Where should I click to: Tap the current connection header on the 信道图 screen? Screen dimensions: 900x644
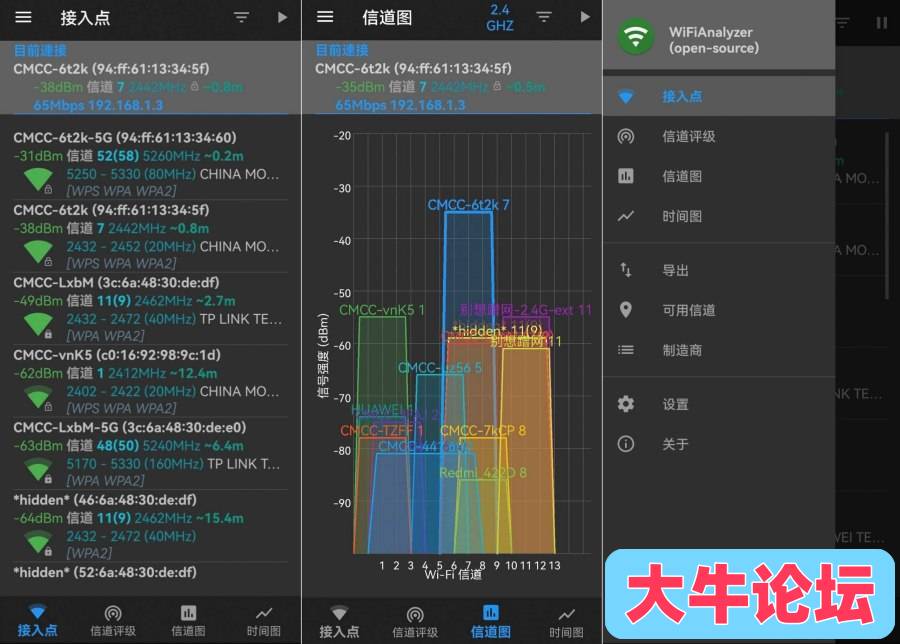tap(452, 78)
